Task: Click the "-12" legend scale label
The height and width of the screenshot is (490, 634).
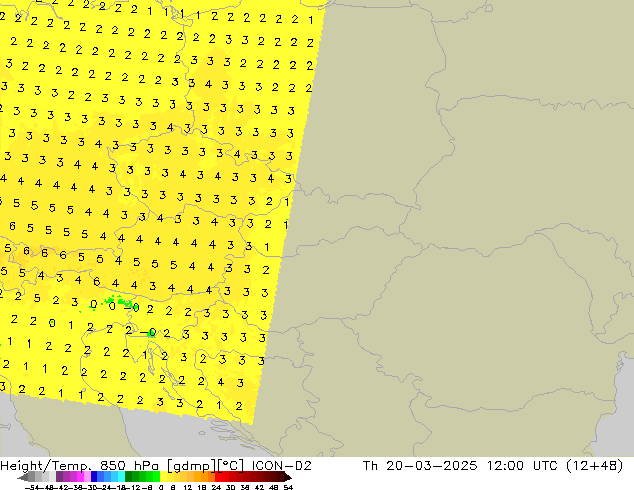Action: pos(135,487)
